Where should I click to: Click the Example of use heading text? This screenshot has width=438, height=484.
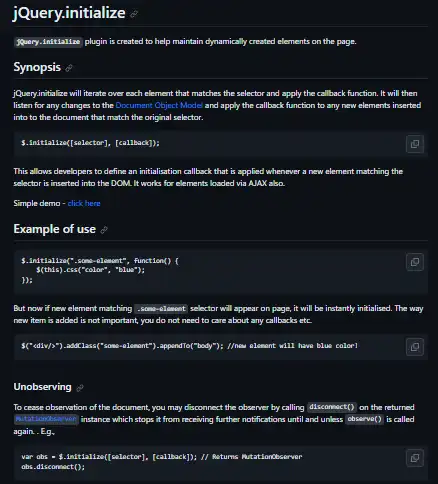(55, 229)
